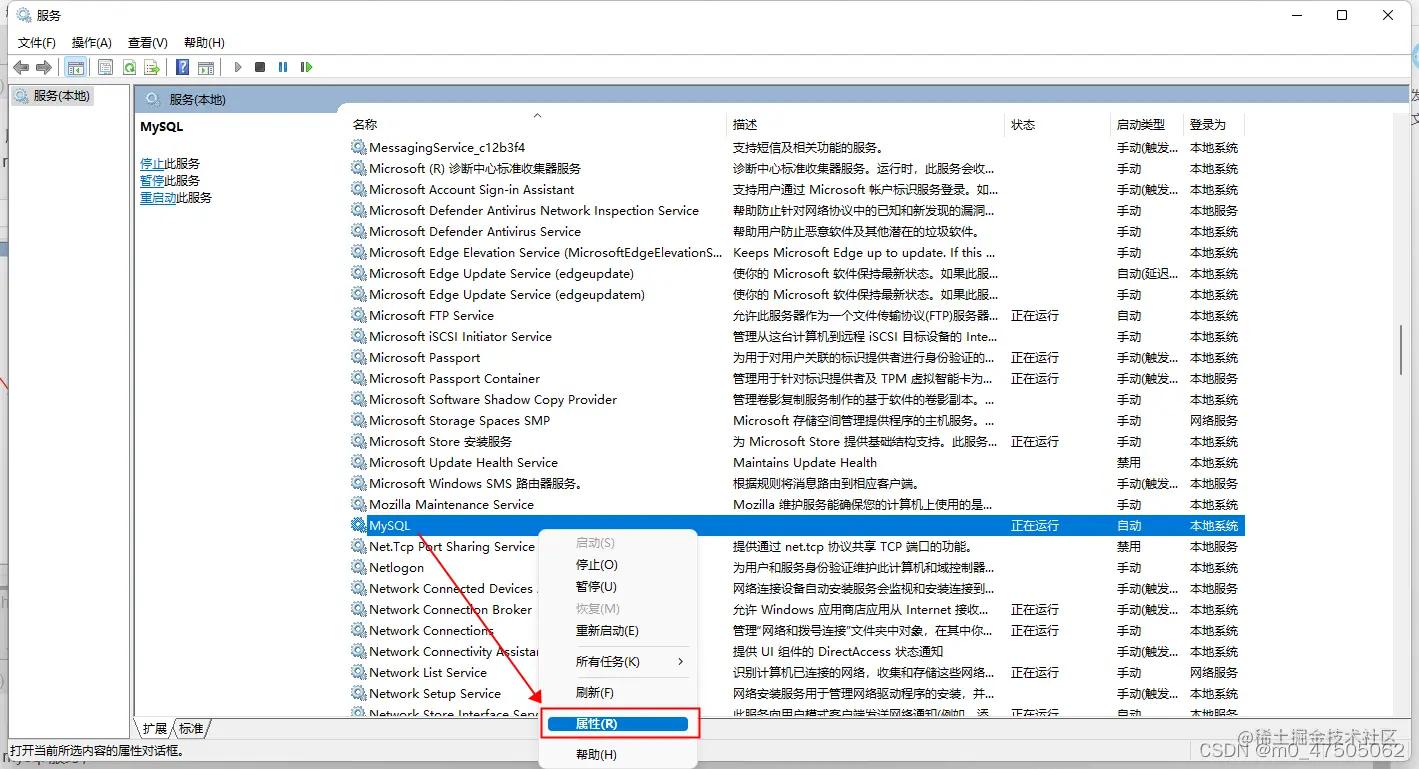The height and width of the screenshot is (769, 1419).
Task: Select the Netlogon service row
Action: 796,567
